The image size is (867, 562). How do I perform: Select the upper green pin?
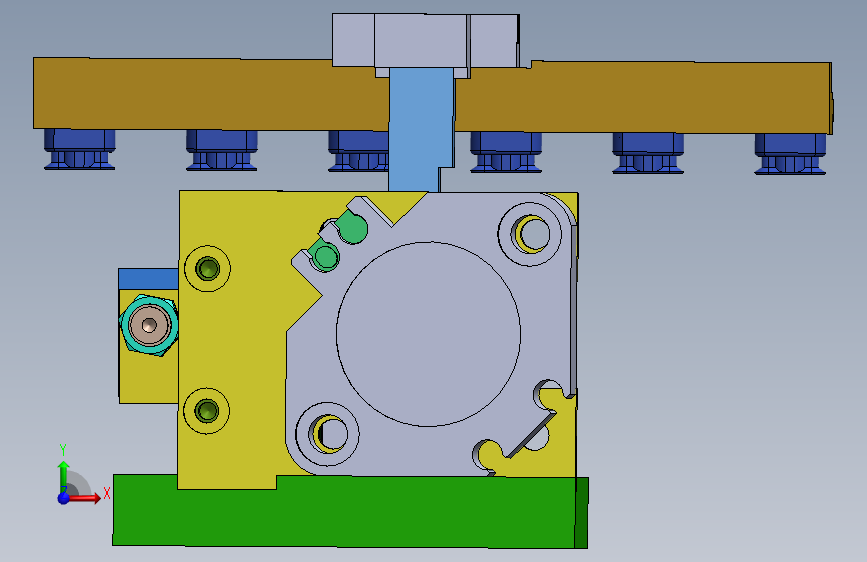pyautogui.click(x=352, y=227)
